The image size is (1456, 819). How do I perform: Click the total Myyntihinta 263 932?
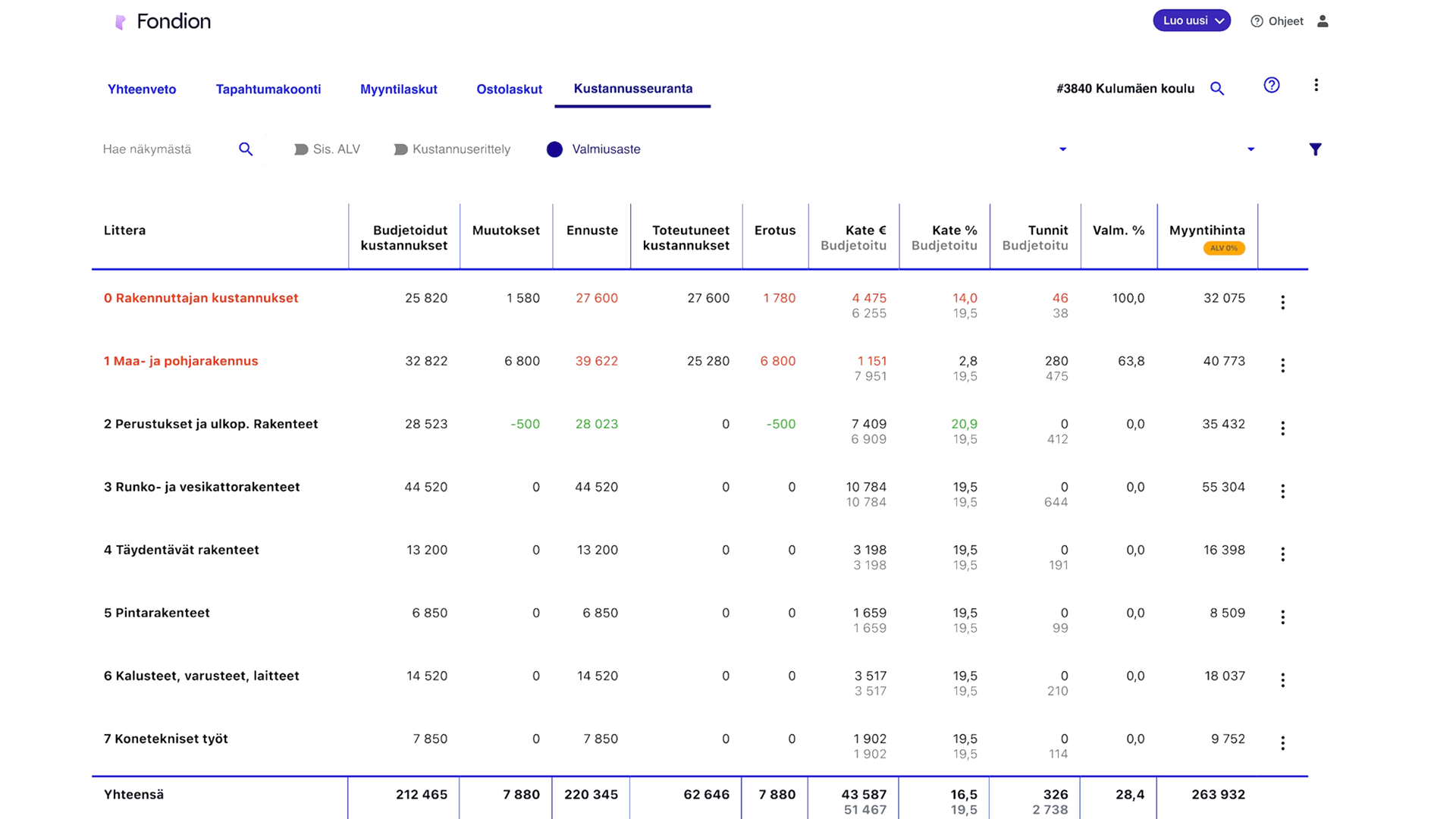click(x=1219, y=795)
